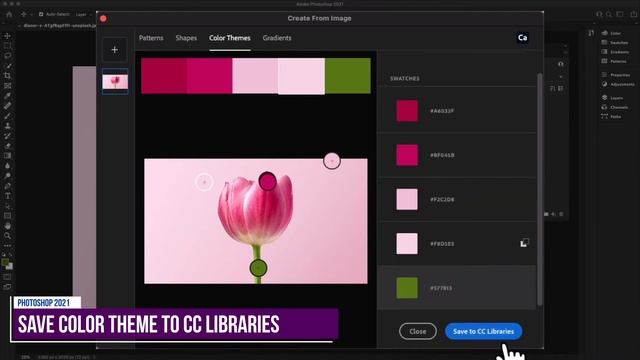Open the Layer dropdown in options bar

click(83, 14)
